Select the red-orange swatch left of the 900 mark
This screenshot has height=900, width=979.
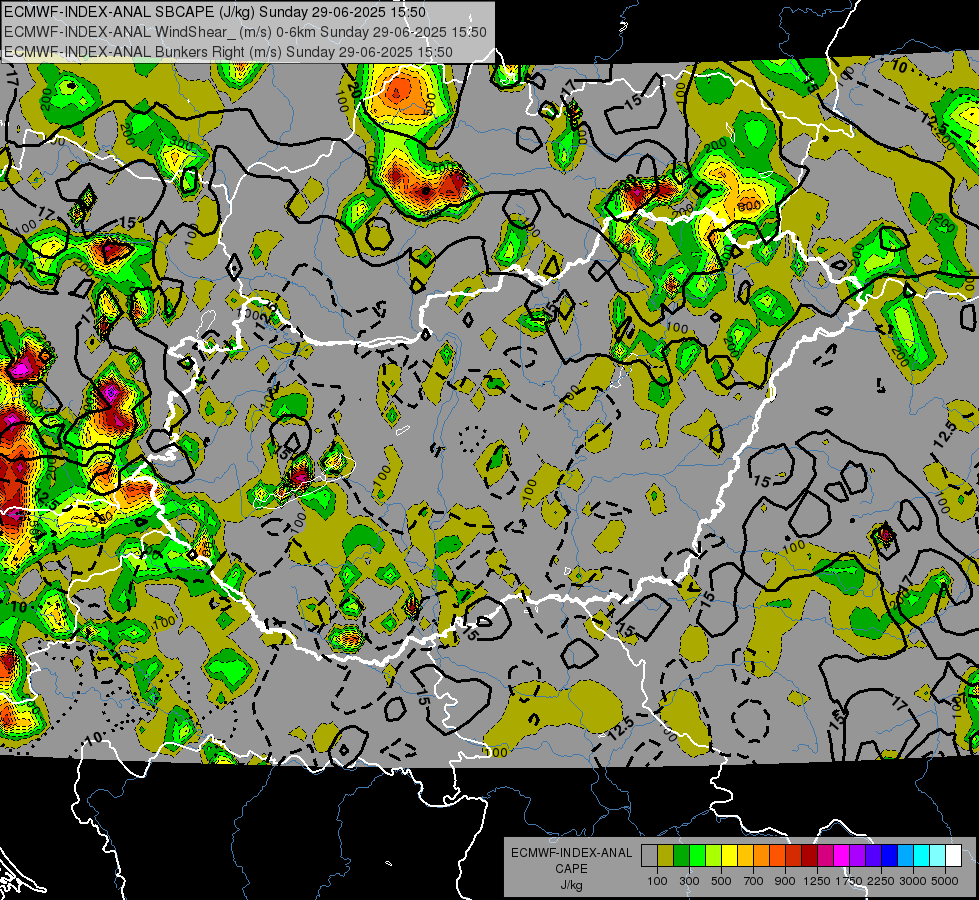pos(777,856)
